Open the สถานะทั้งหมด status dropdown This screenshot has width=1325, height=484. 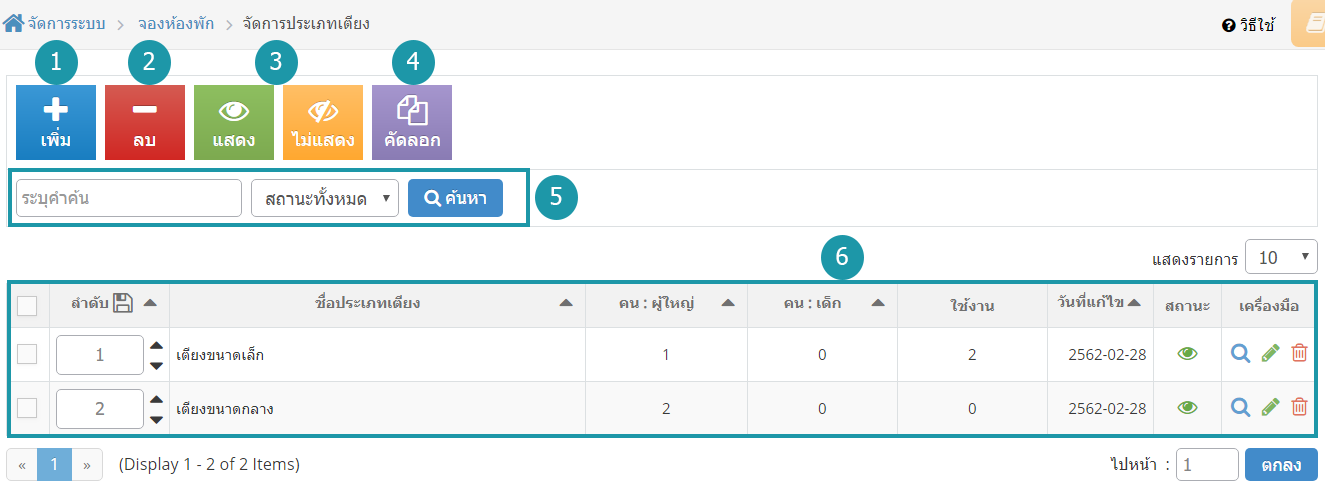[325, 198]
